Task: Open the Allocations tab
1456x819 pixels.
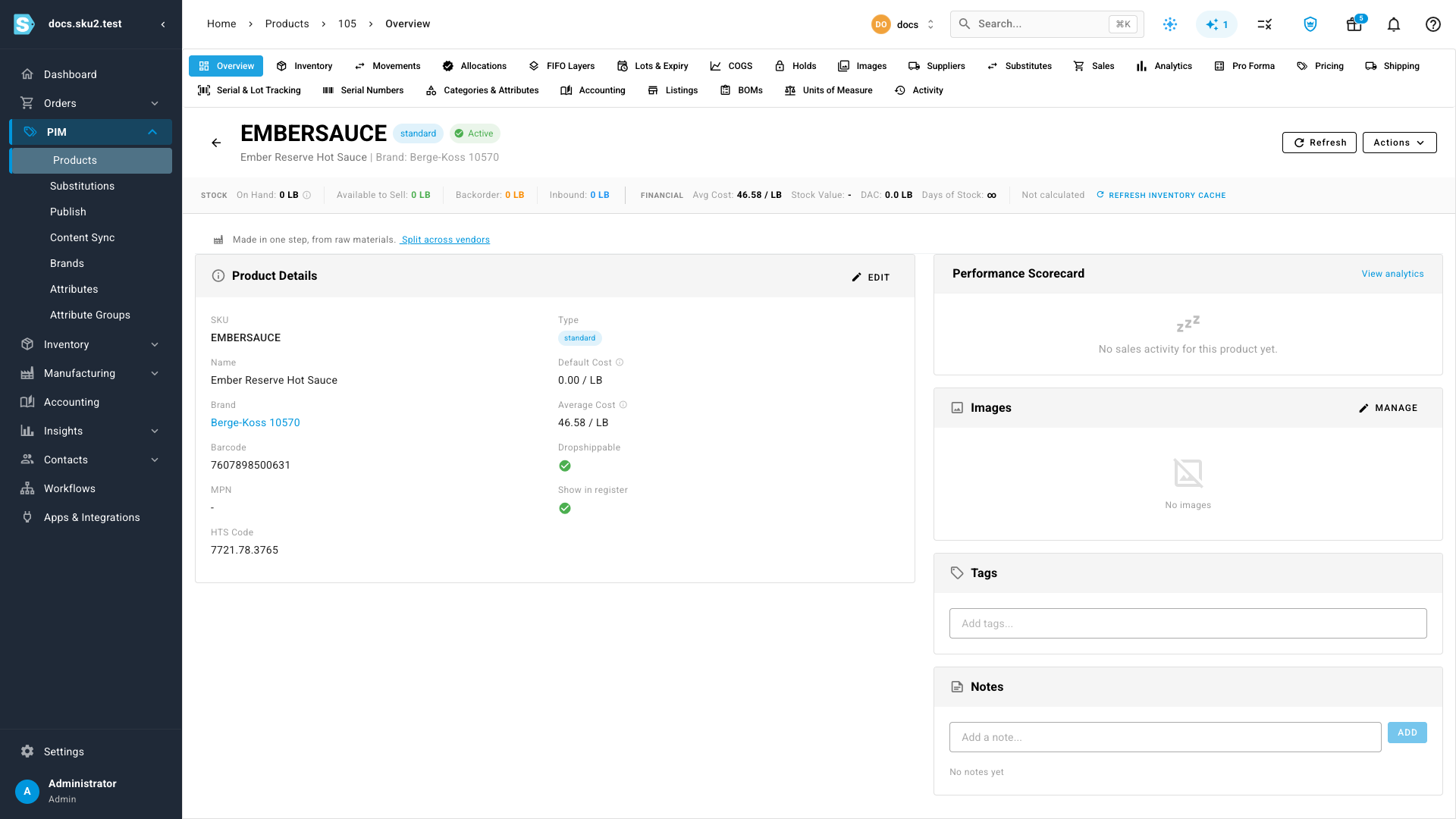Action: point(475,66)
